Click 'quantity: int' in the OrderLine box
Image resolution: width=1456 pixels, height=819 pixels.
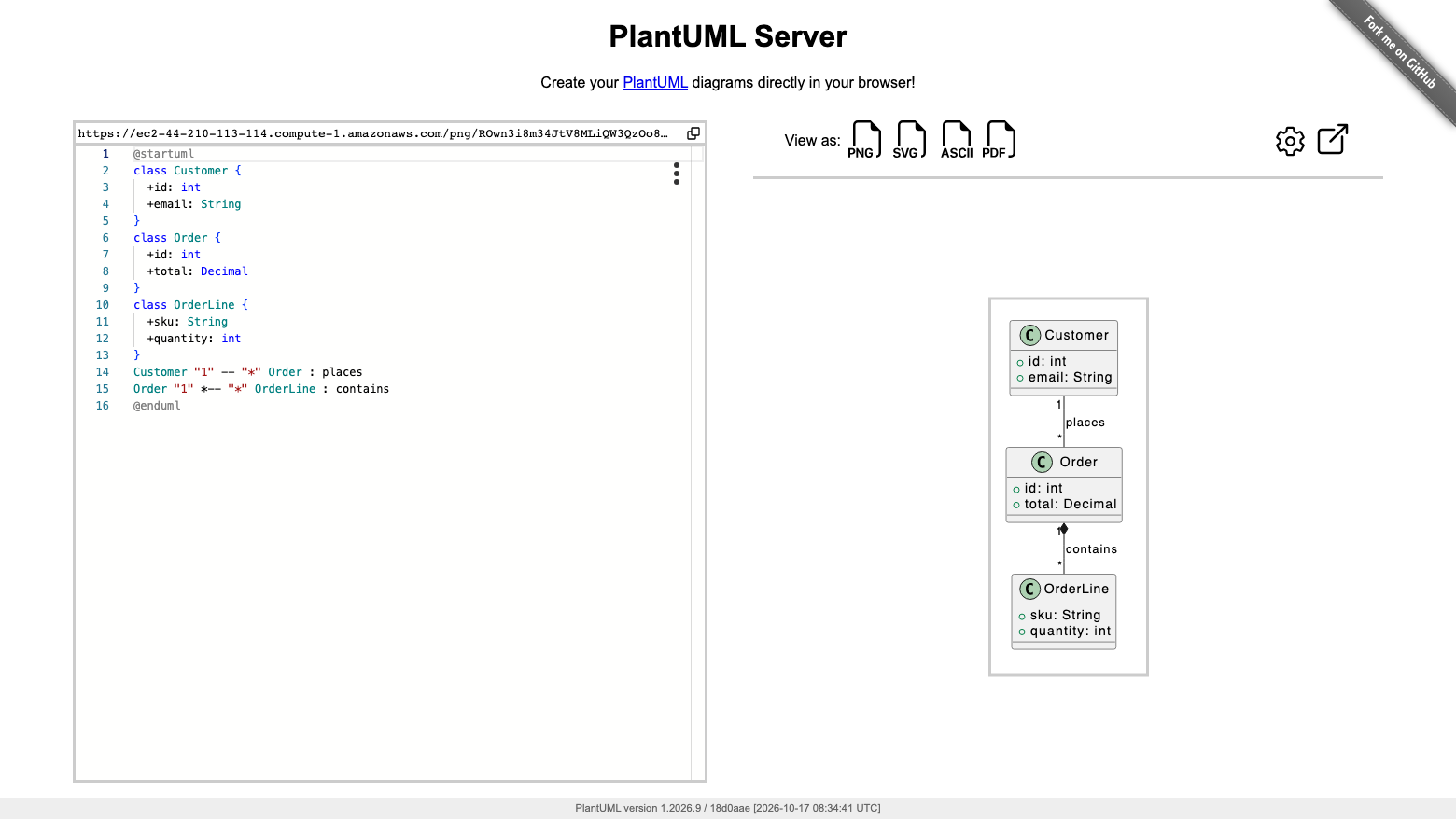click(x=1071, y=632)
